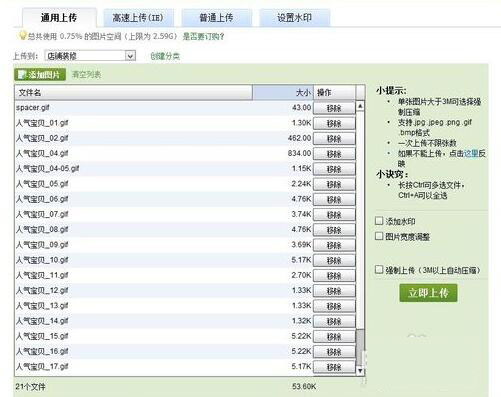This screenshot has height=397, width=501.
Task: Remove 人气宝贝_08.gif from the list
Action: tap(334, 230)
